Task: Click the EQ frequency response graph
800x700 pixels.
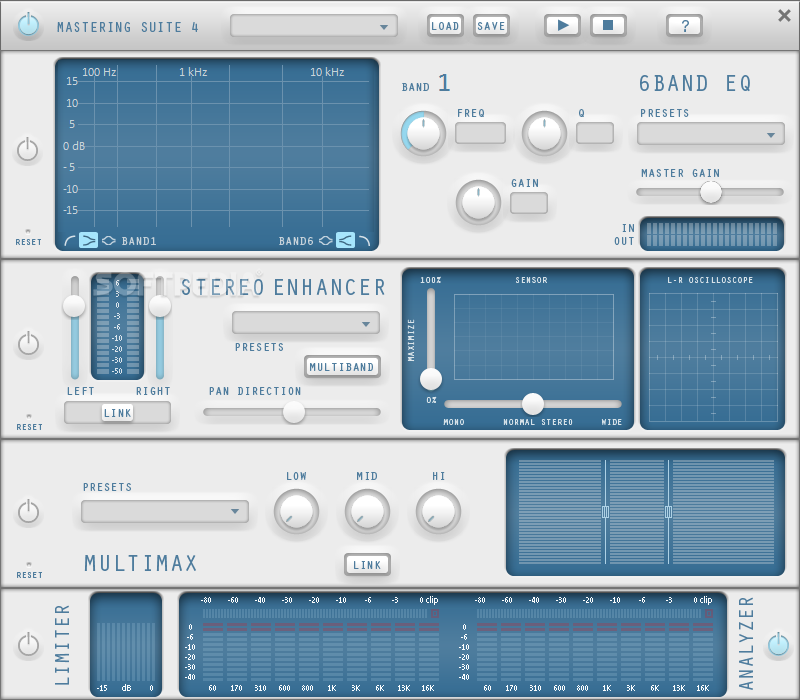Action: (x=217, y=154)
